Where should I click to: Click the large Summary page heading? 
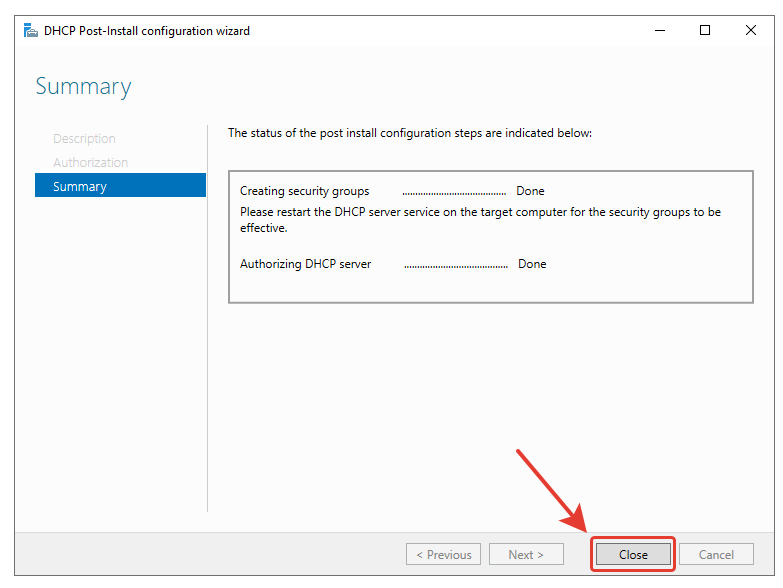83,87
